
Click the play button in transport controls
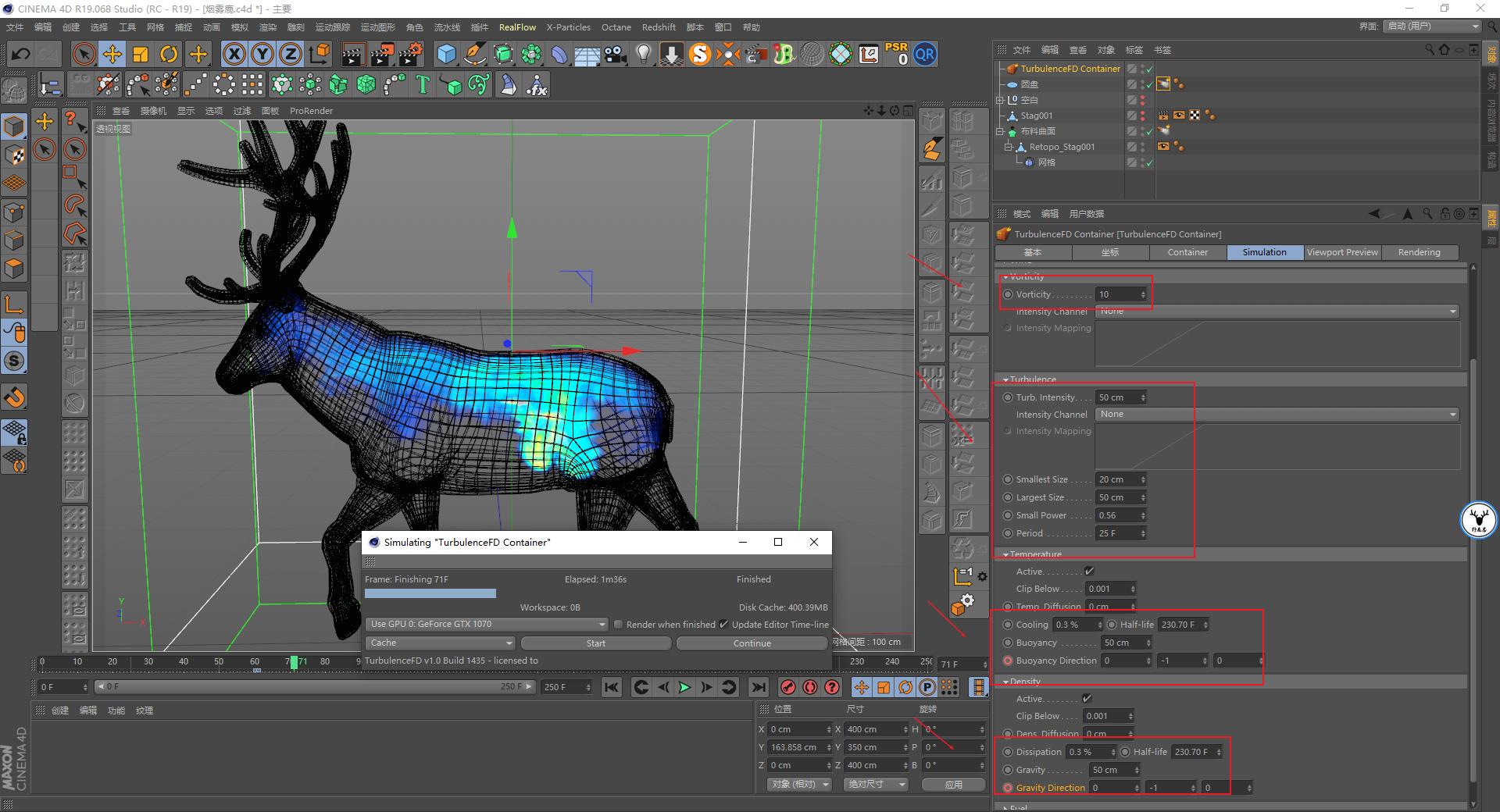click(x=684, y=688)
